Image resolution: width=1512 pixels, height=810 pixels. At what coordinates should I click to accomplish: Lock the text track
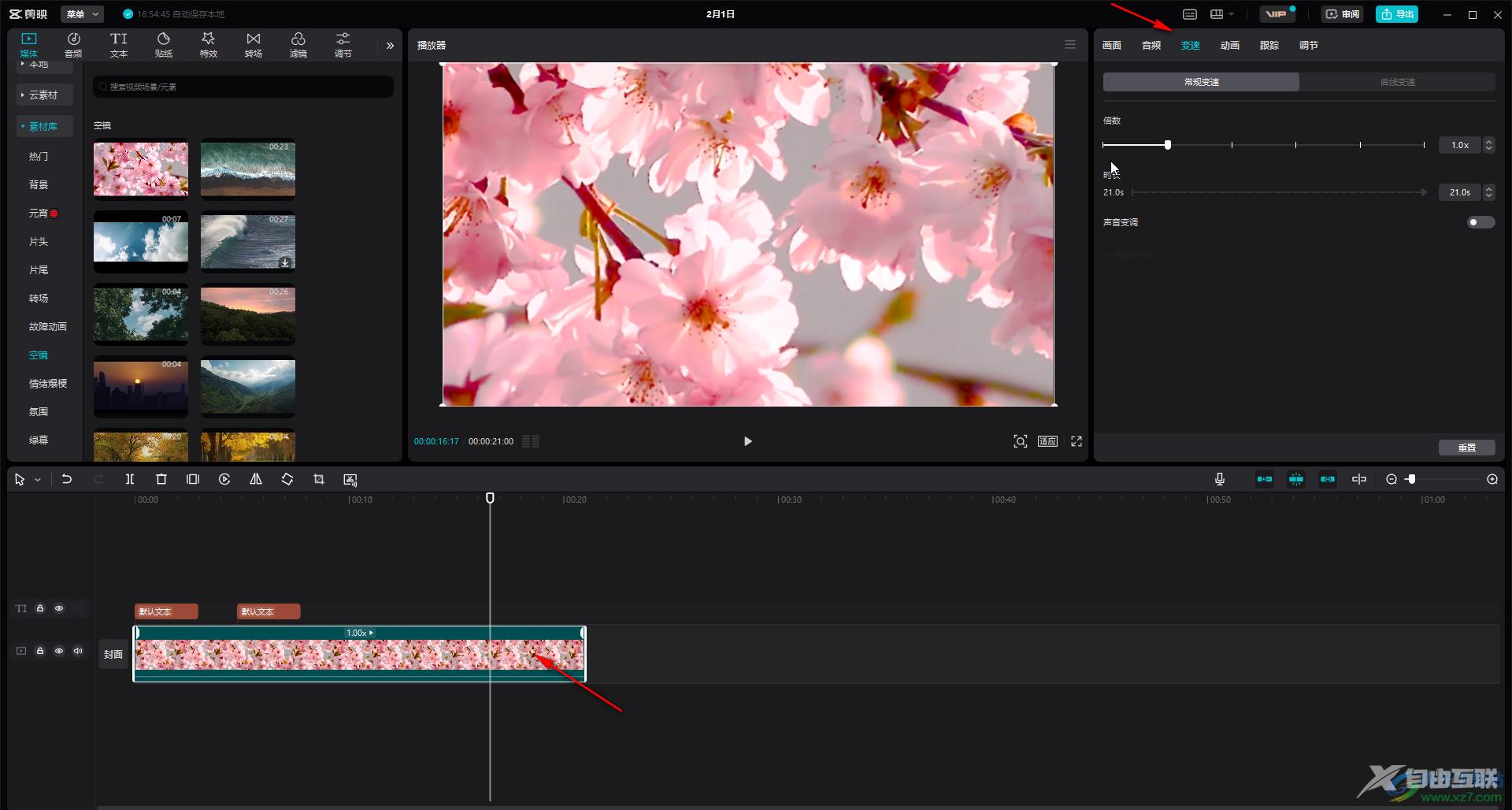[40, 608]
